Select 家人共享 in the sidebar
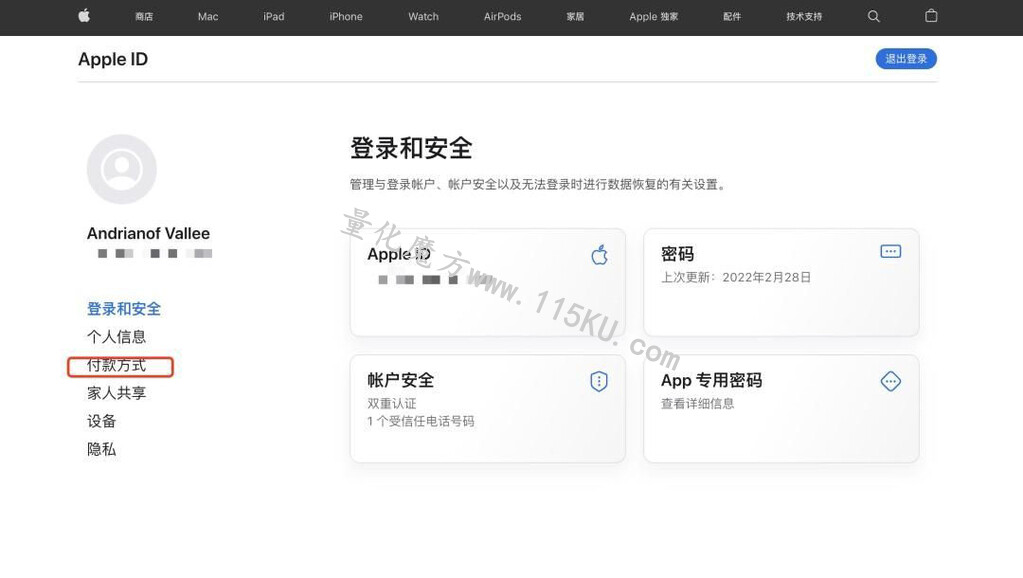This screenshot has width=1023, height=578. click(x=116, y=393)
